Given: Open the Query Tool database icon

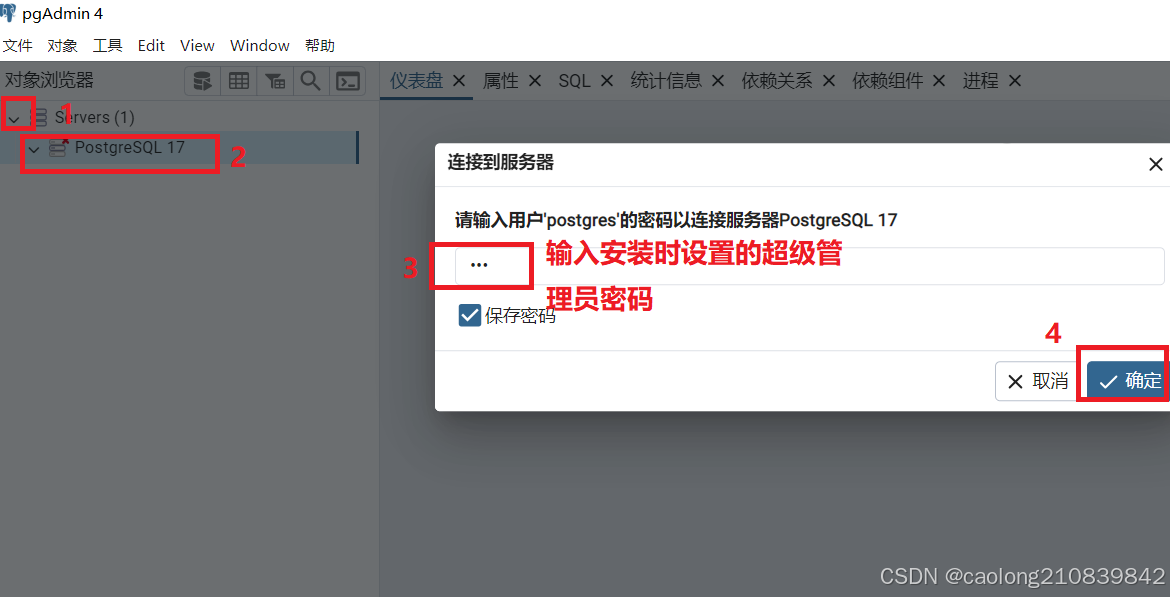Looking at the screenshot, I should (202, 81).
